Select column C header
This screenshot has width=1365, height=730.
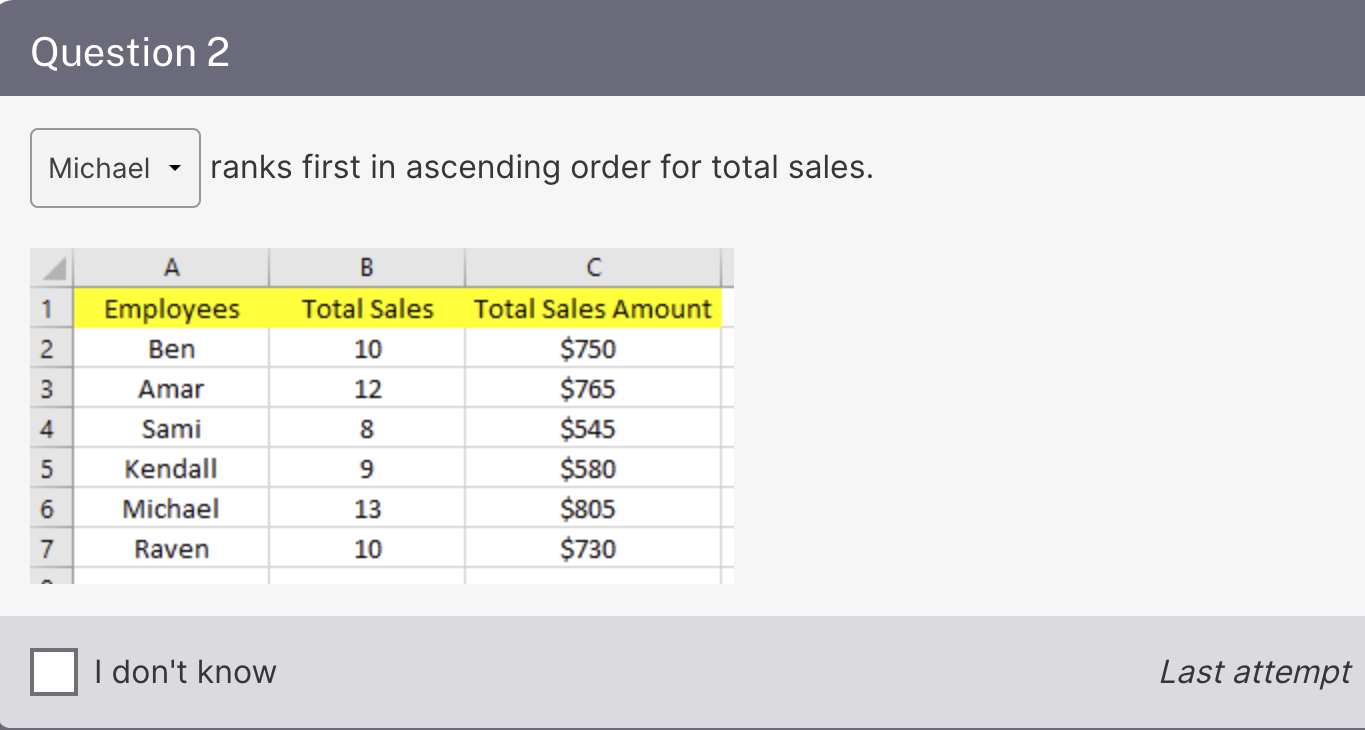click(x=593, y=268)
